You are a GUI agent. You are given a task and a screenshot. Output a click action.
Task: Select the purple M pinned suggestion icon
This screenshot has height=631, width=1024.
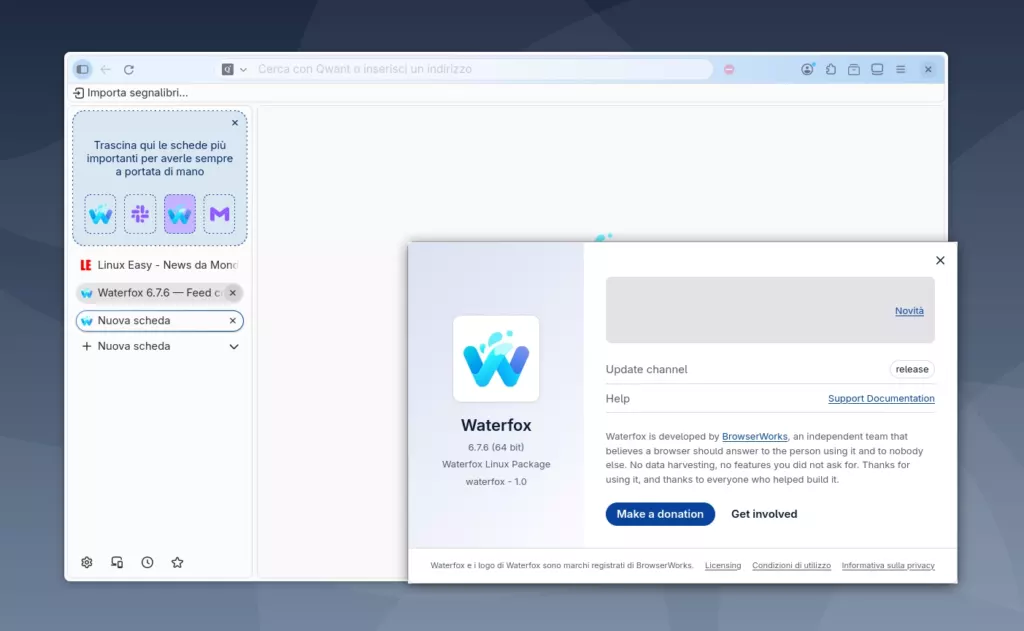coord(219,214)
